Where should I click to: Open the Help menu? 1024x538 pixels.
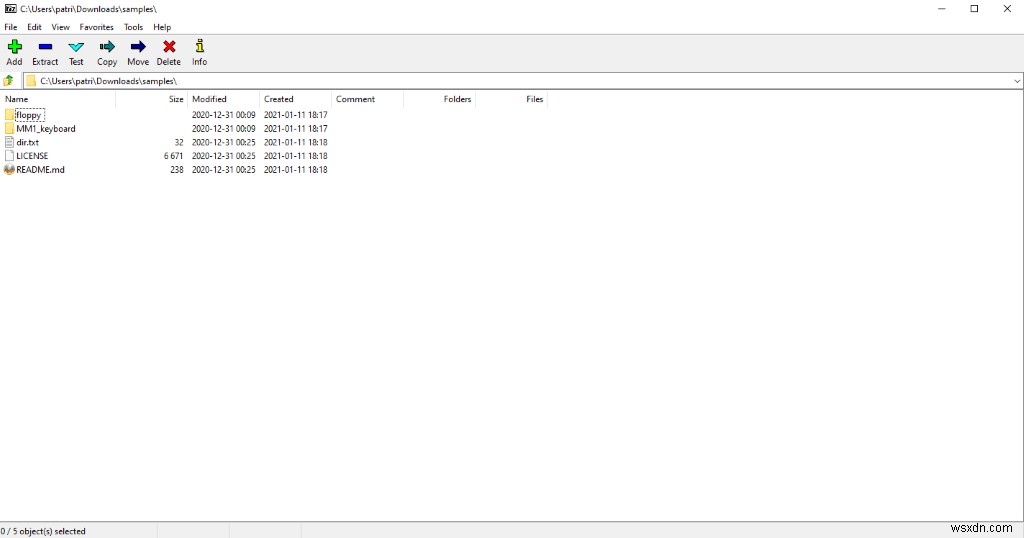click(162, 27)
